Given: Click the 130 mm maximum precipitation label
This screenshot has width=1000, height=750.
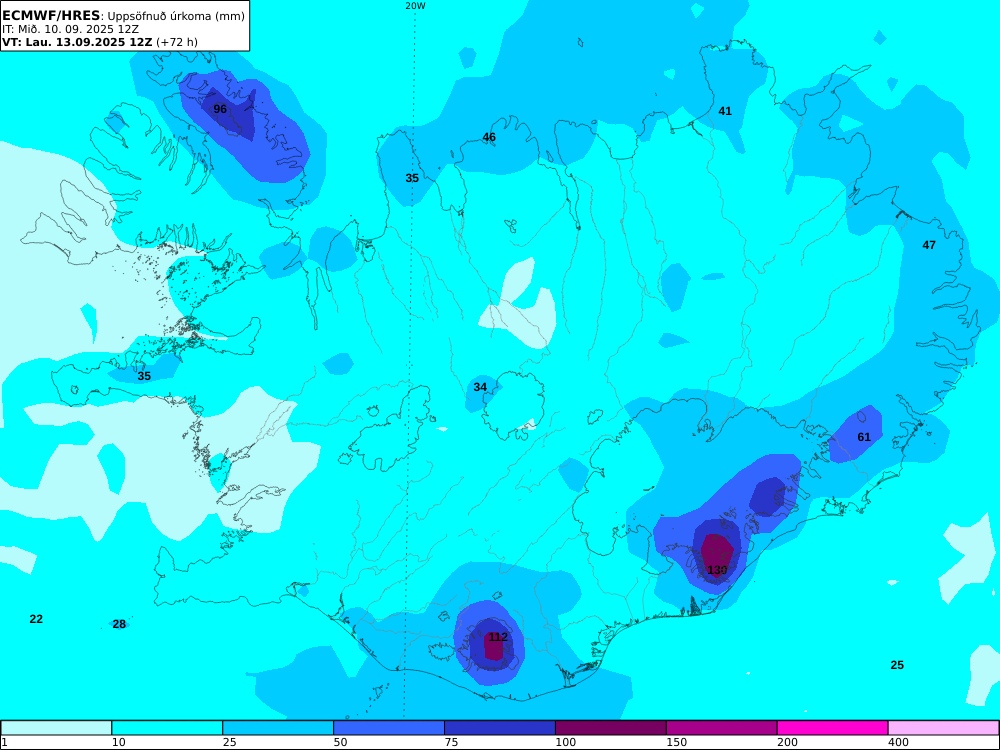Looking at the screenshot, I should 717,570.
